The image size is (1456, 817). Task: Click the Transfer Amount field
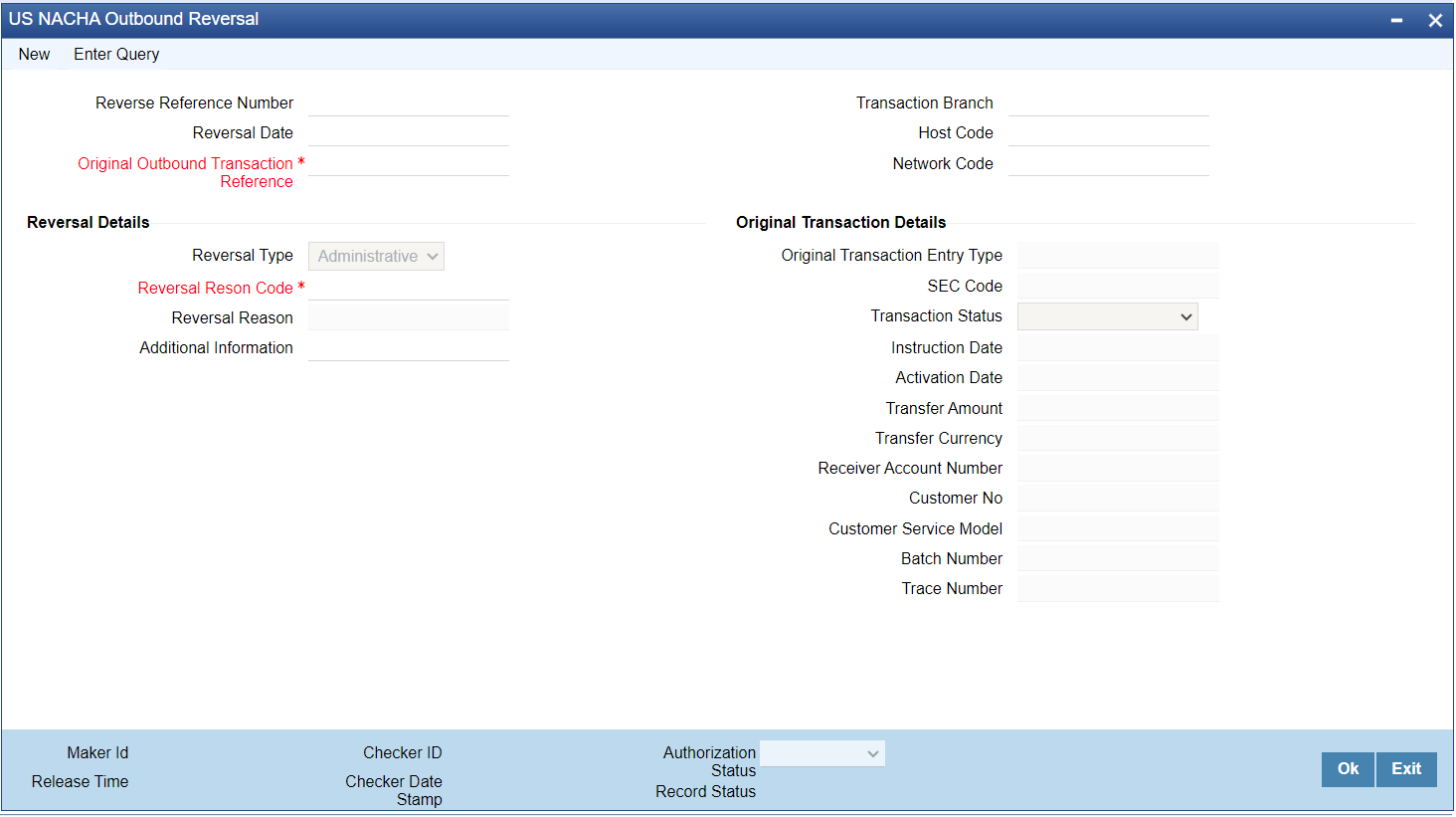pos(1118,408)
